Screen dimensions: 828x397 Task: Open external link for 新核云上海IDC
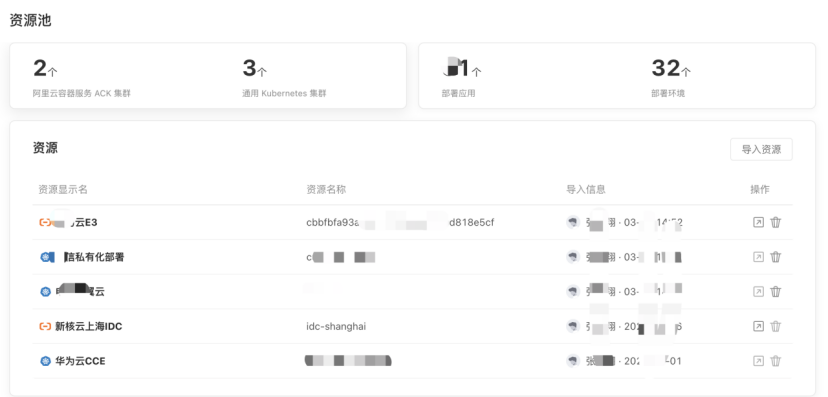click(758, 326)
